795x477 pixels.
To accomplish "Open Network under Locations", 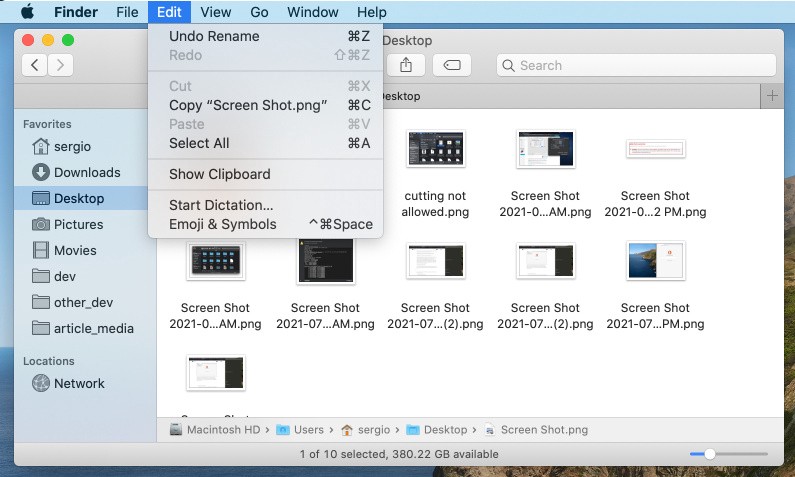I will (x=79, y=383).
